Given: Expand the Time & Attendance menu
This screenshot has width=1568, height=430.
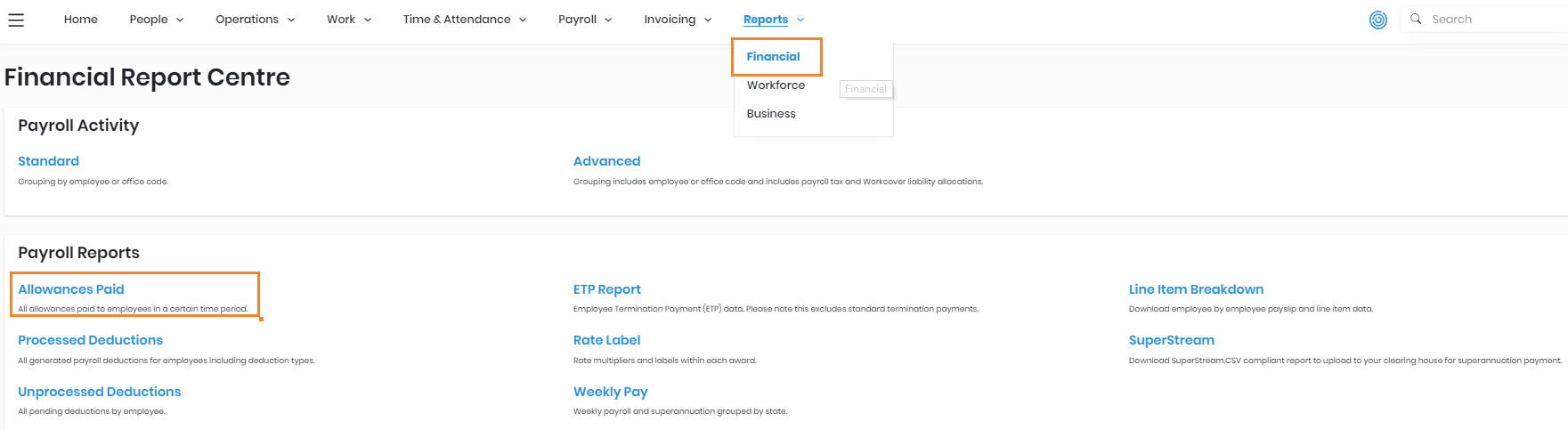Looking at the screenshot, I should pos(464,20).
